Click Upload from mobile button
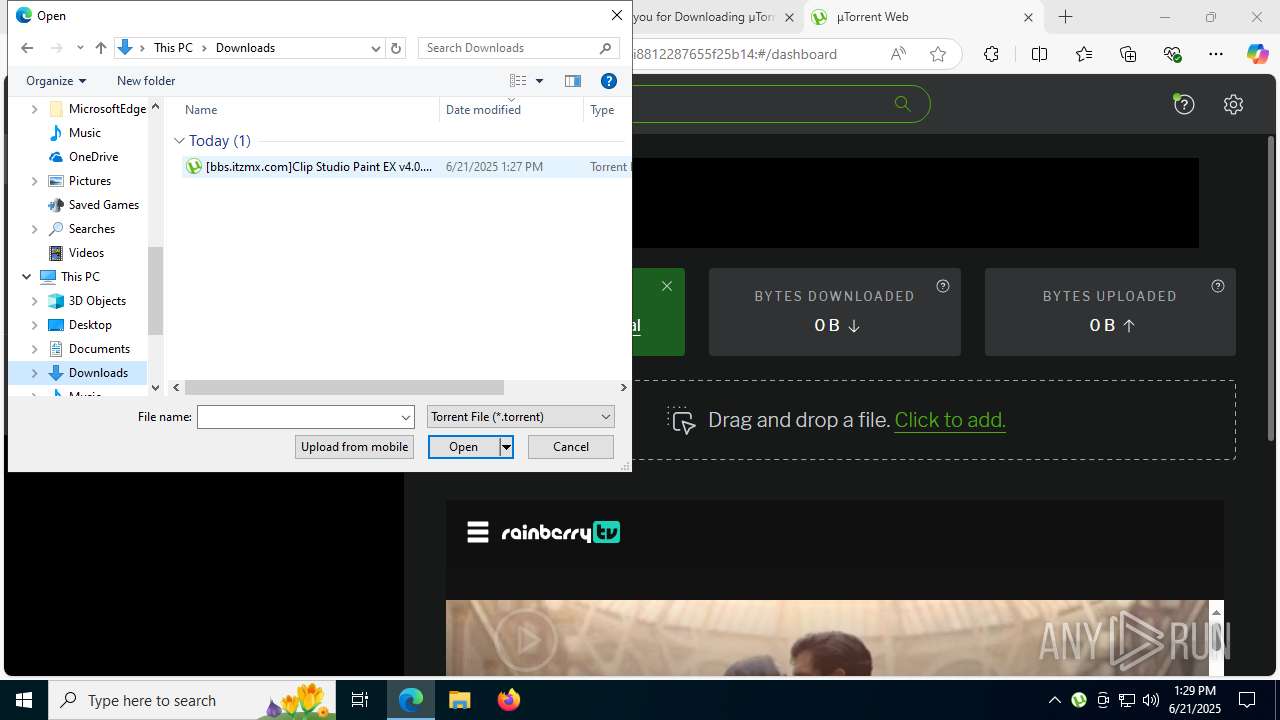 click(x=354, y=447)
